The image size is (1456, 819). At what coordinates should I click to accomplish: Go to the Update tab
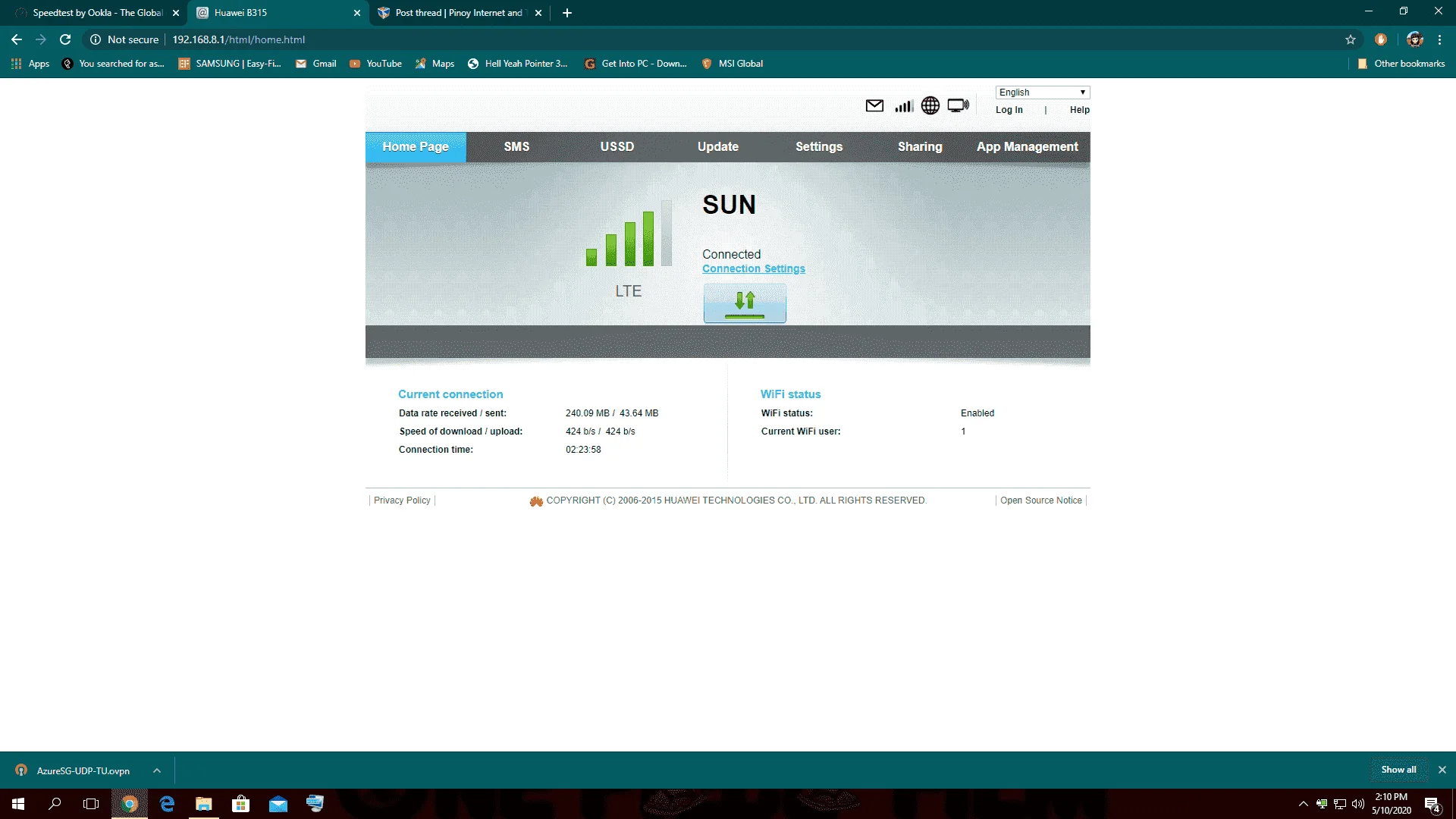(718, 147)
